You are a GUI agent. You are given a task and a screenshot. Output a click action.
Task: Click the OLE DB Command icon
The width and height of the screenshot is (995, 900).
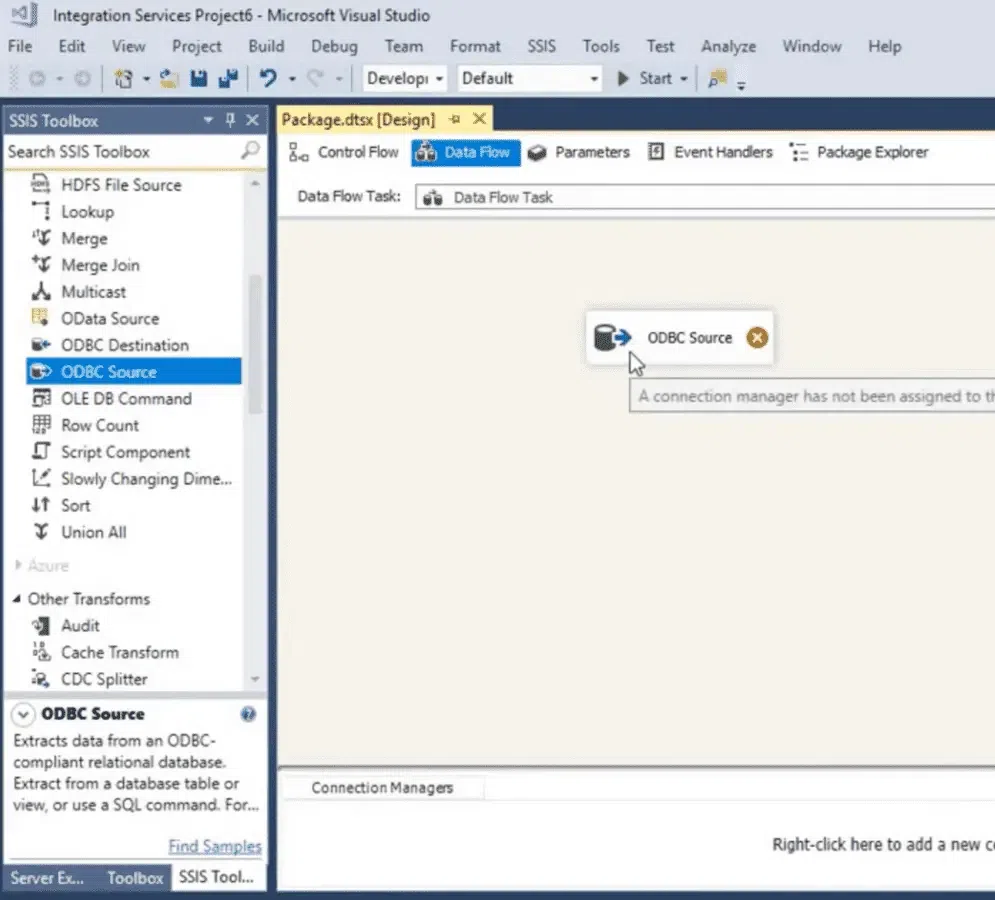point(41,398)
